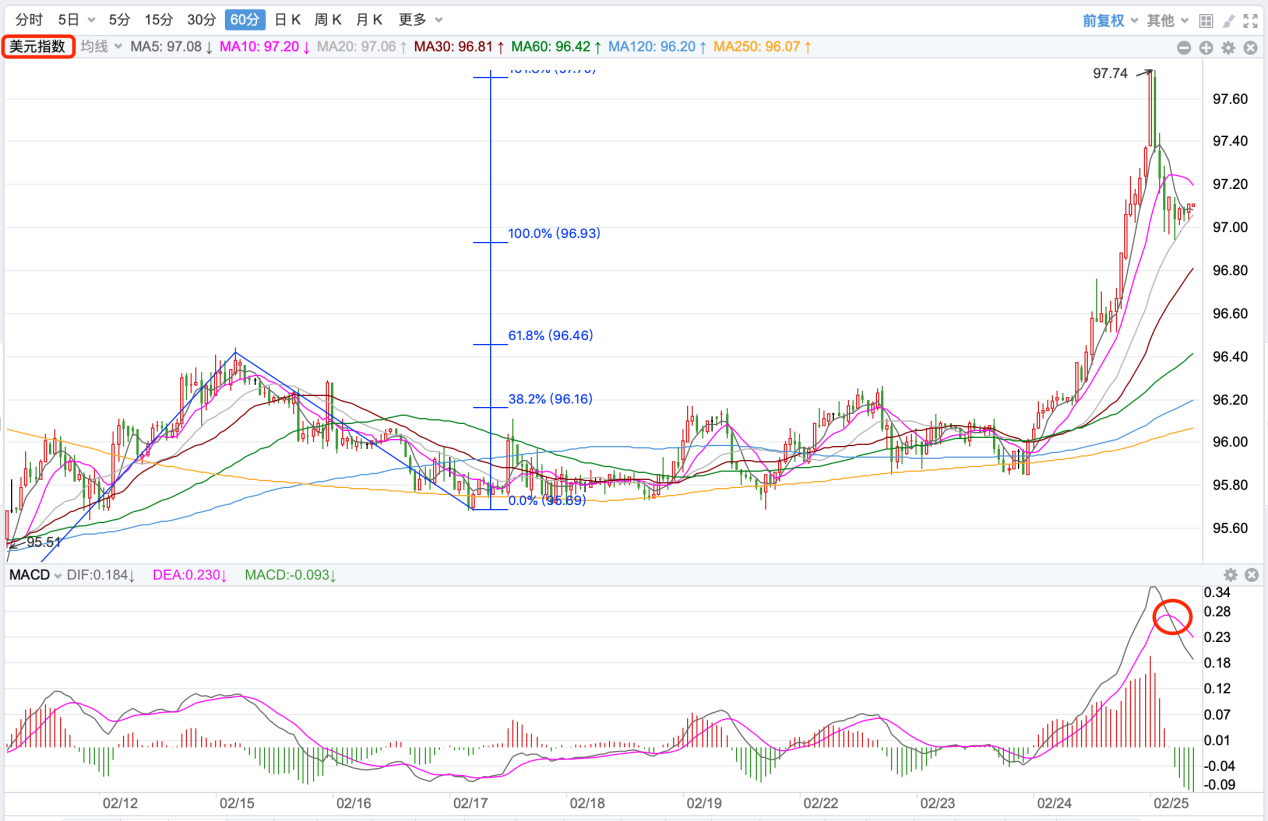Open main chart indicator settings gear

pyautogui.click(x=1229, y=47)
